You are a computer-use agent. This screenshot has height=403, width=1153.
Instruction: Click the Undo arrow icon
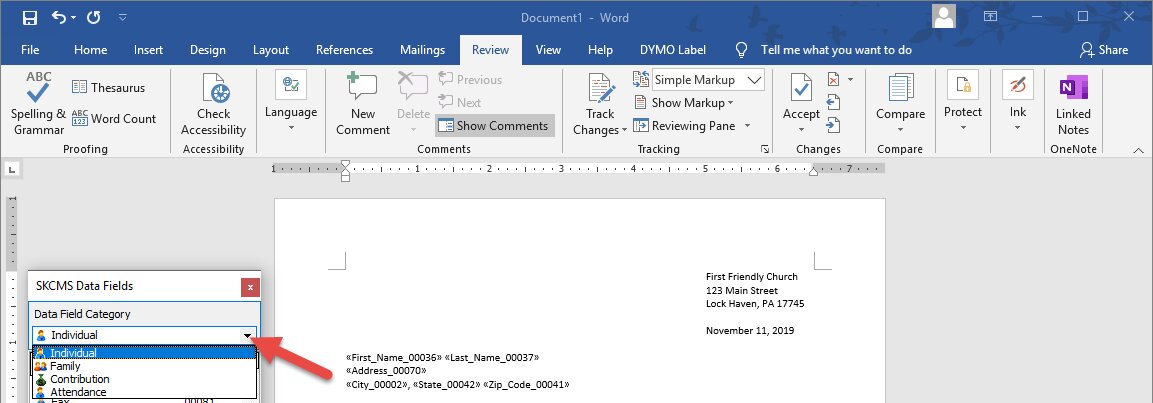[x=59, y=18]
